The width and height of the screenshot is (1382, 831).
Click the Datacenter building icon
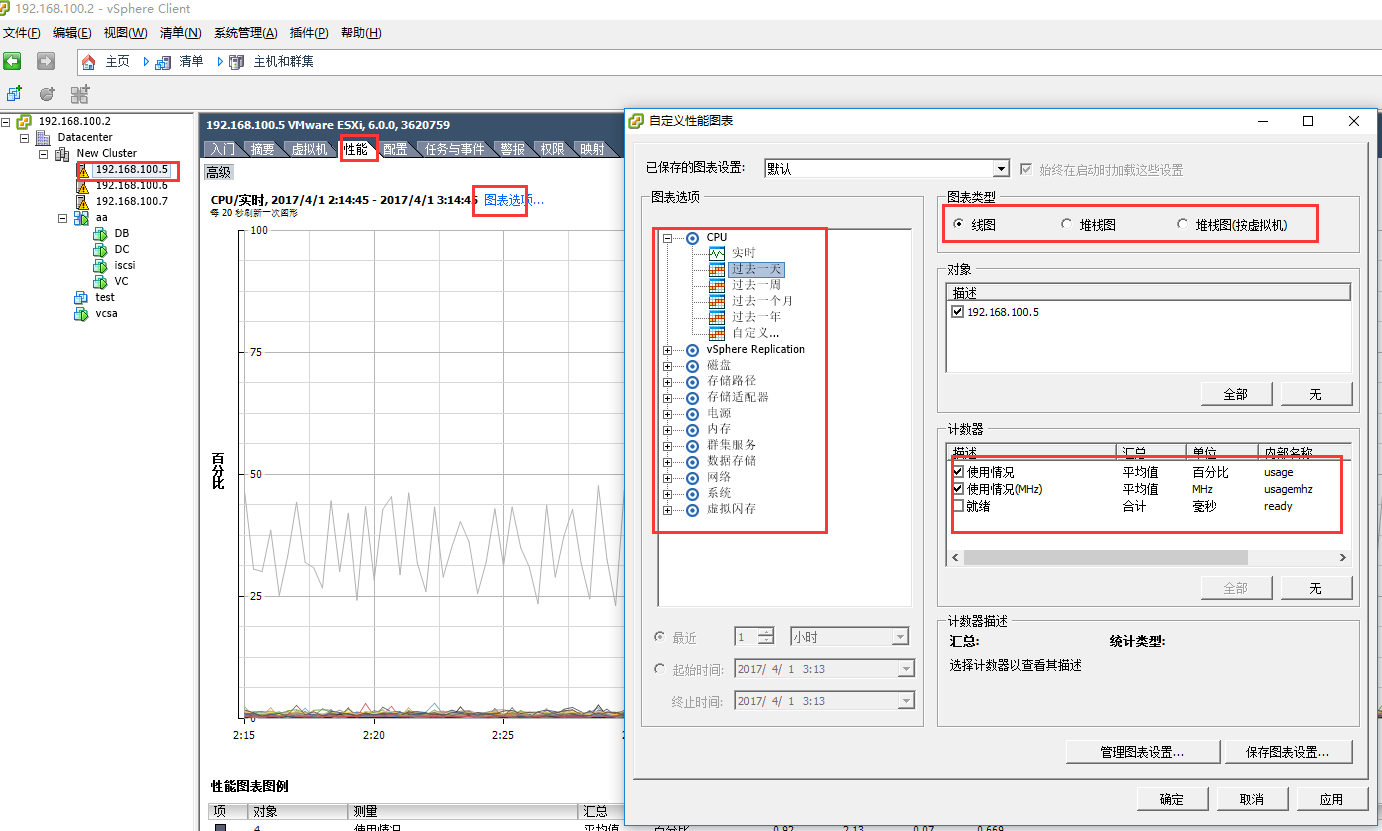click(x=43, y=137)
